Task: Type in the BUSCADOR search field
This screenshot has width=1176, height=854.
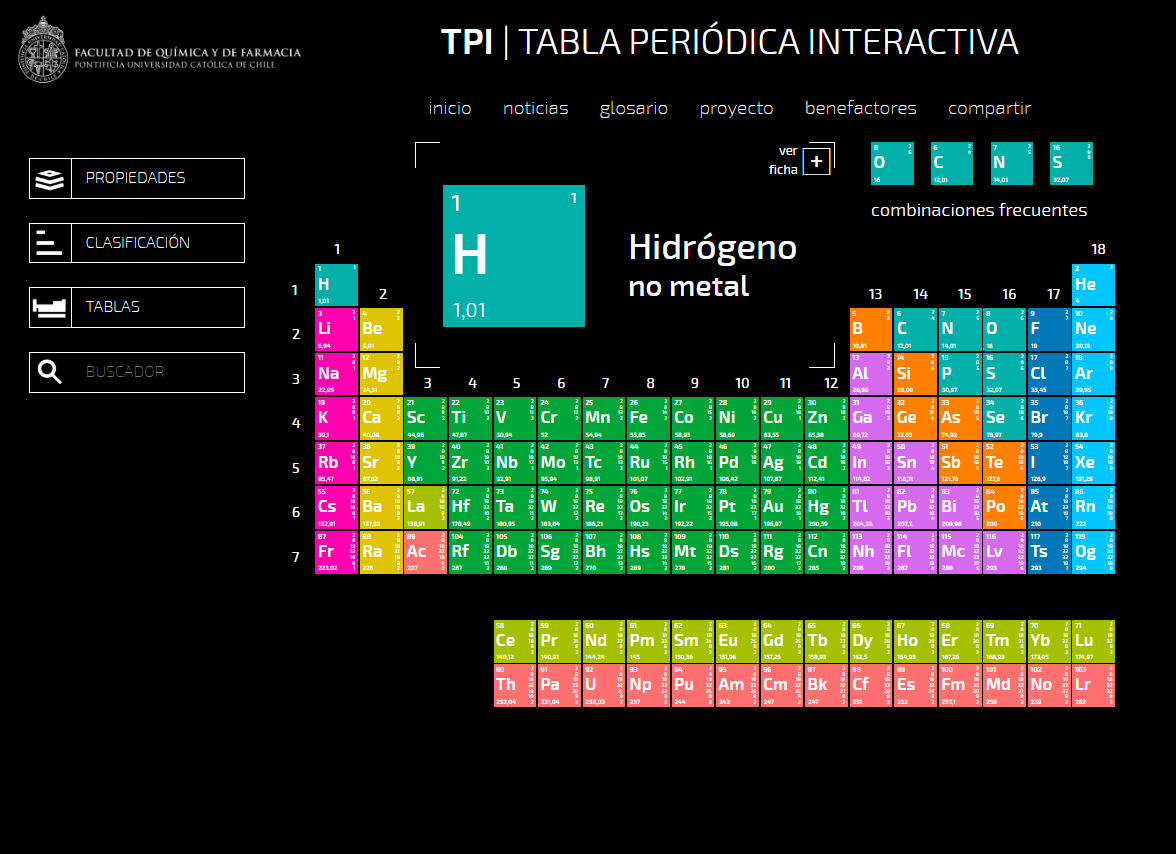Action: 157,372
